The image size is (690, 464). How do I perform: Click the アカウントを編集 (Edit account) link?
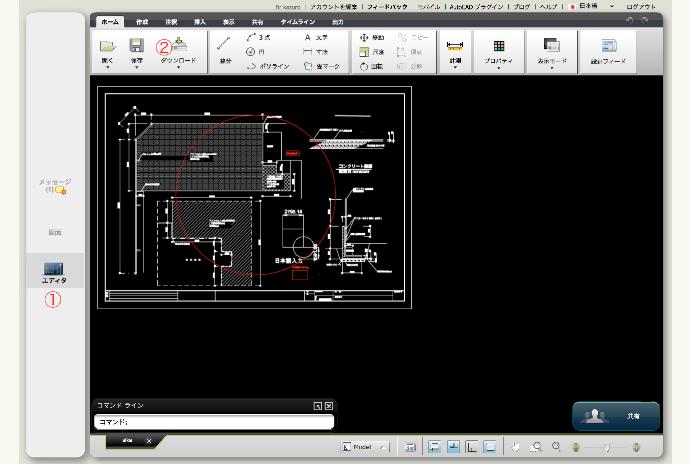334,7
